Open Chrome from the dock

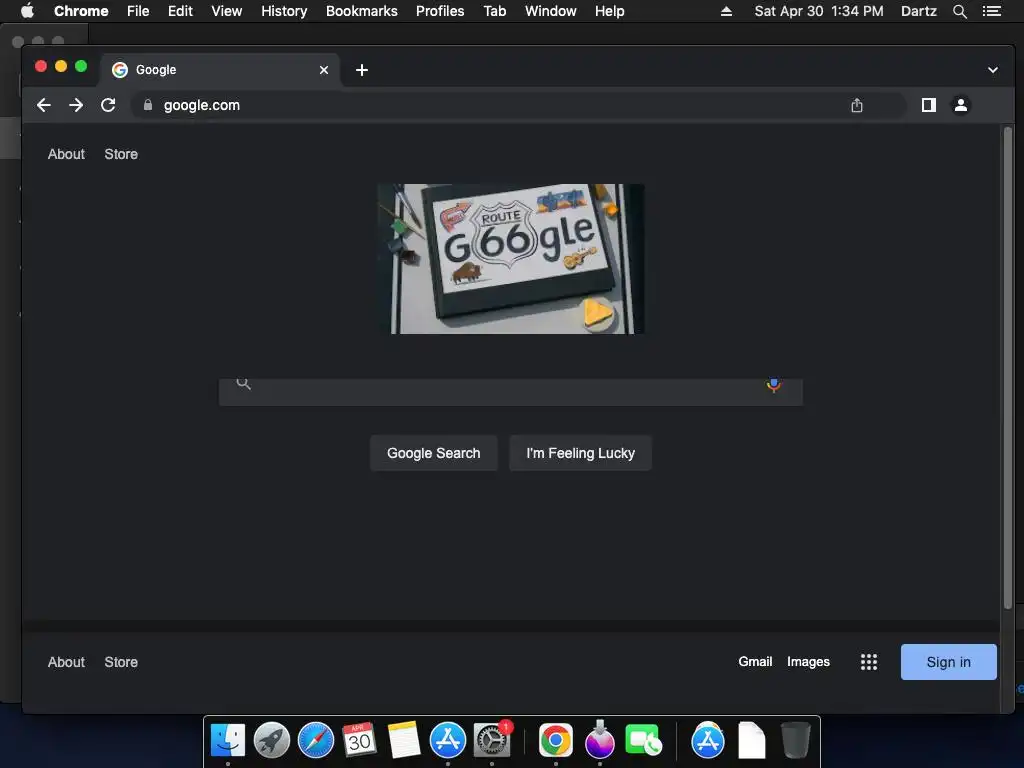click(556, 740)
